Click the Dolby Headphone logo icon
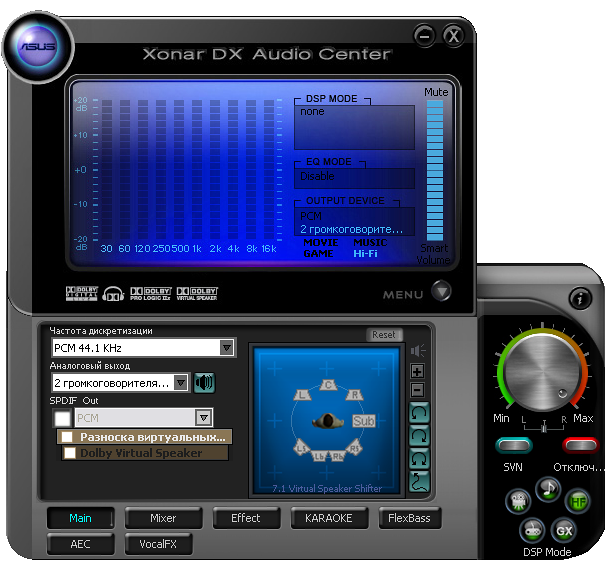 click(113, 294)
